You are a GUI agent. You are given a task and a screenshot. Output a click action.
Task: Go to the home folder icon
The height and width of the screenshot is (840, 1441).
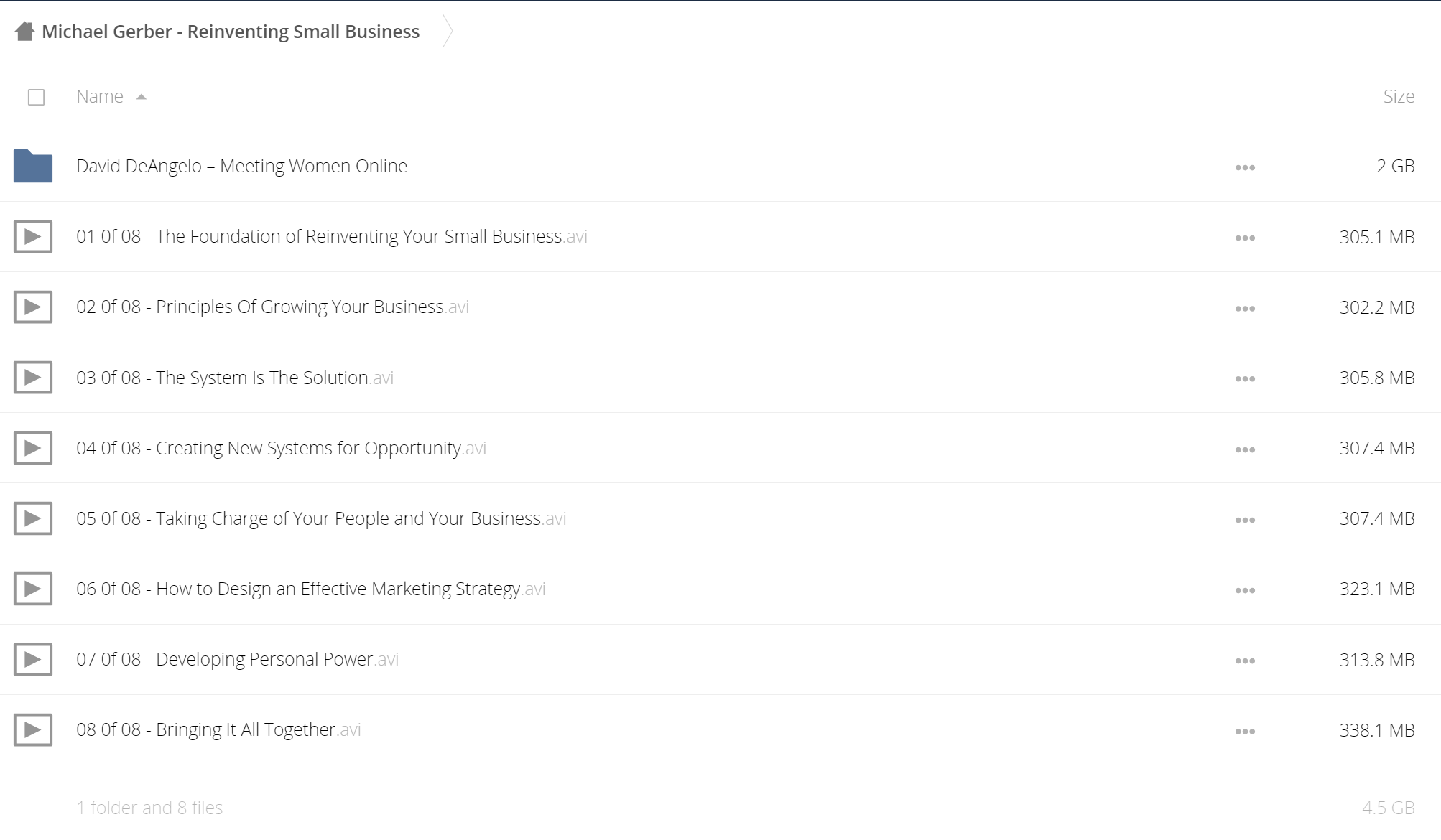[24, 32]
